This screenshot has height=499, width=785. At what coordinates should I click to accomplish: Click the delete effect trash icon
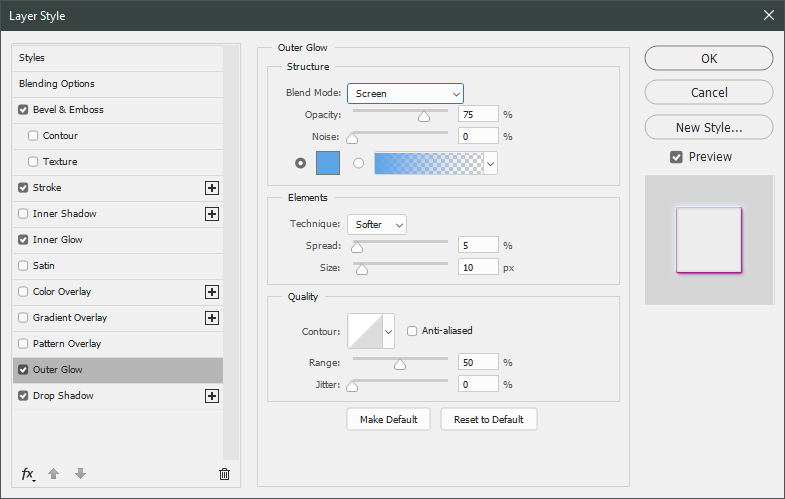pos(224,474)
